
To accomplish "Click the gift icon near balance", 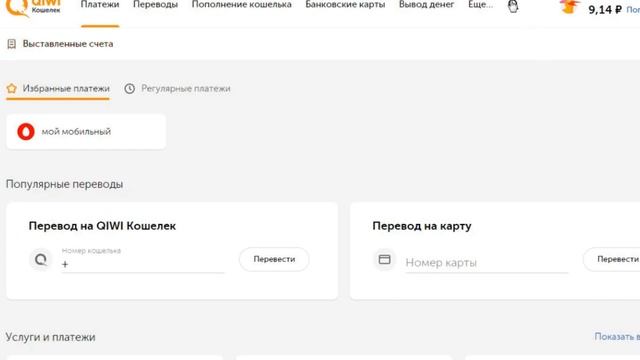I will [x=569, y=7].
